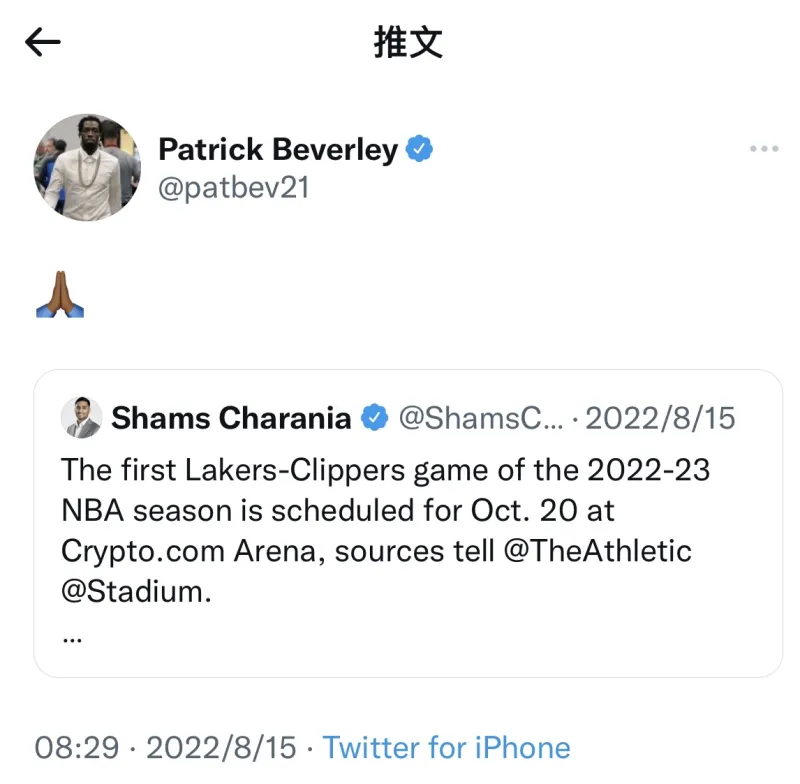
Task: Click Shams Charania's verified badge
Action: [374, 418]
